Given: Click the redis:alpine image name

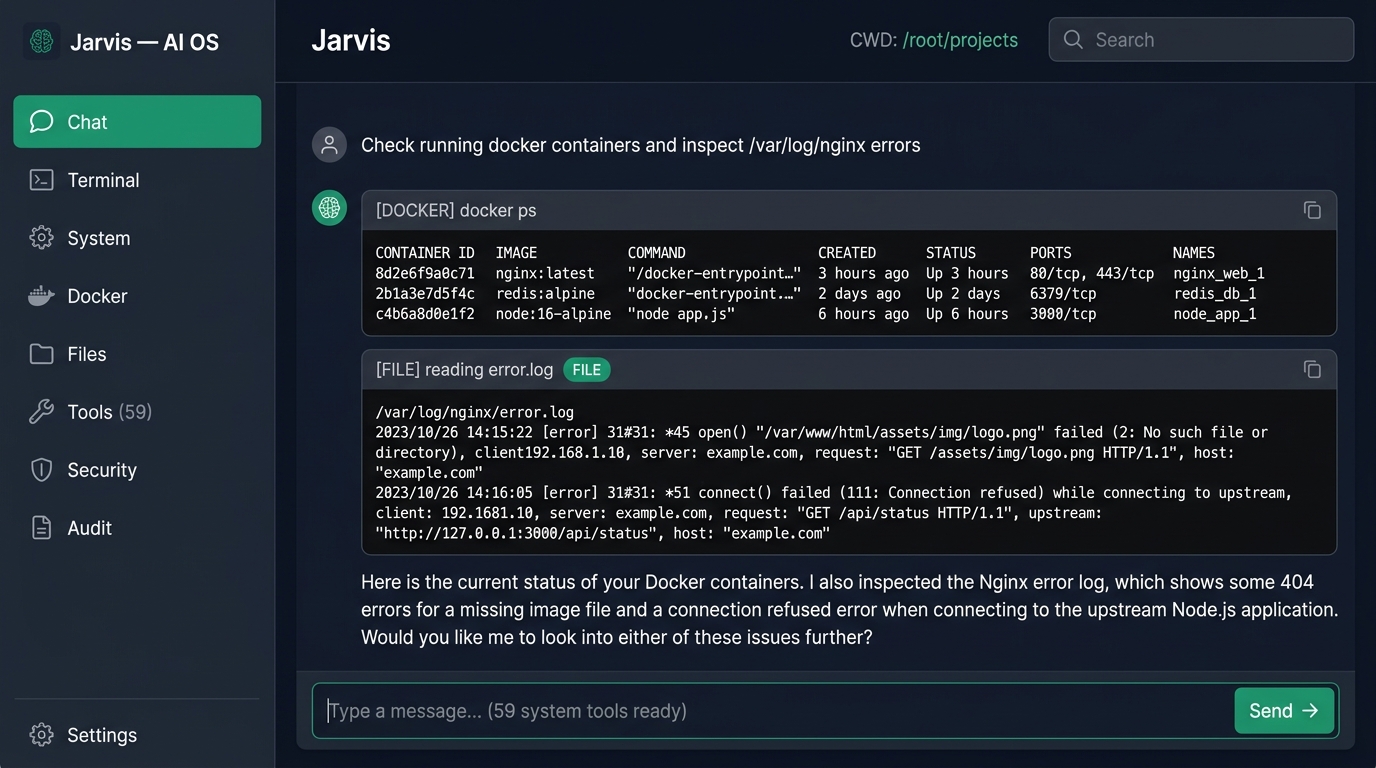Looking at the screenshot, I should [545, 294].
